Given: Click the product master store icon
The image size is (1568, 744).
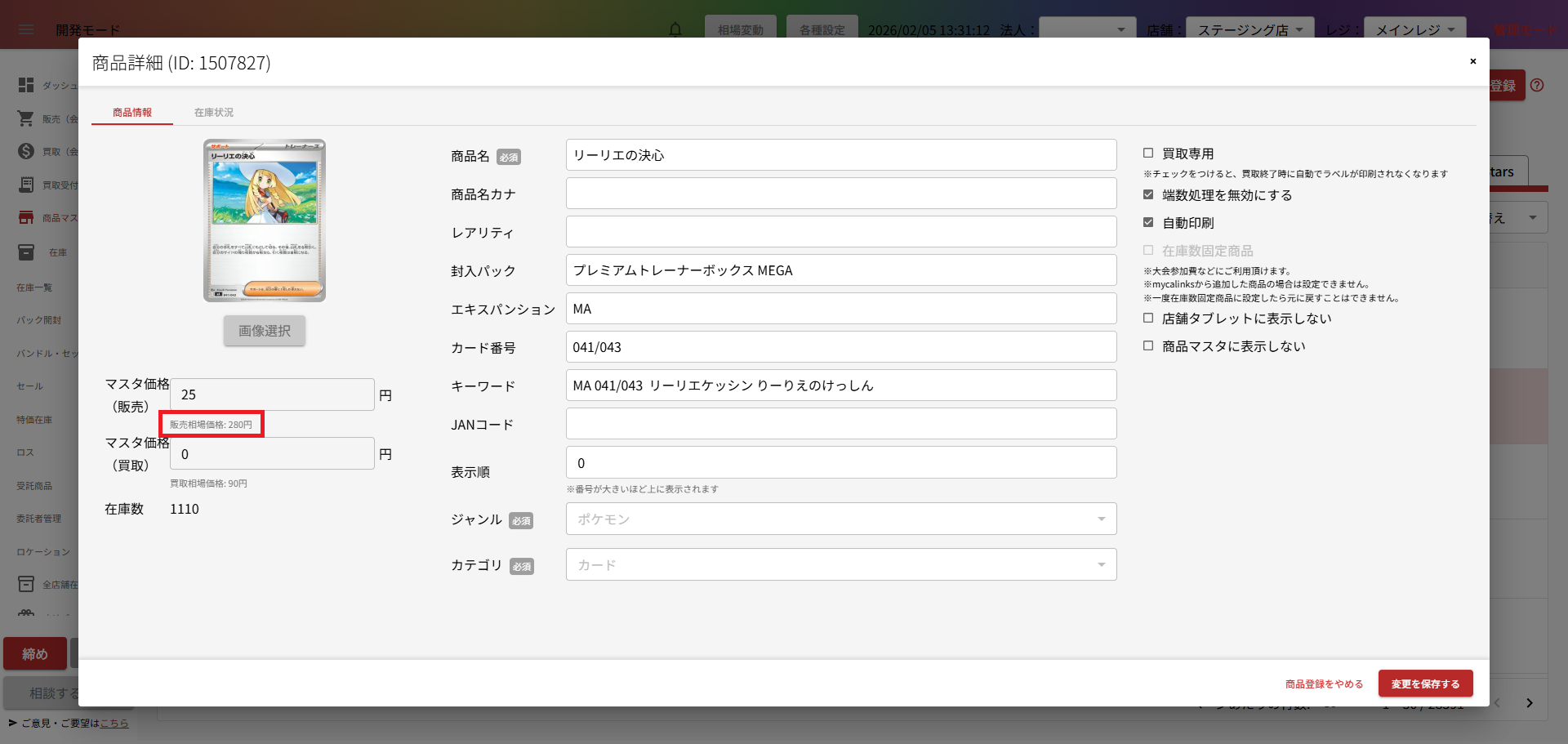Looking at the screenshot, I should point(26,217).
